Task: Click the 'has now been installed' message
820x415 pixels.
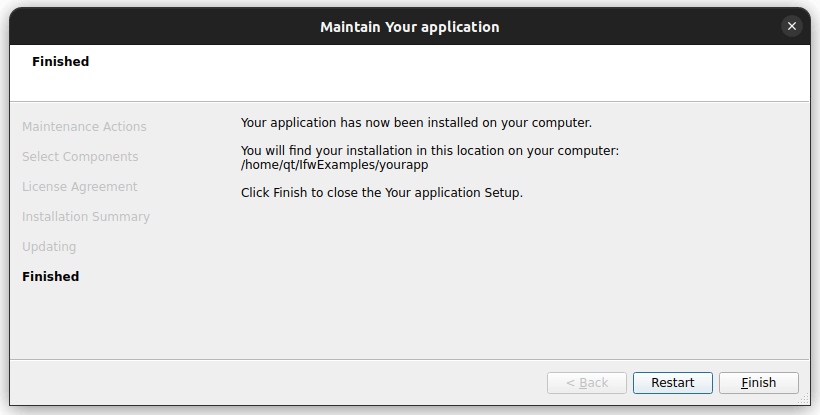Action: click(416, 123)
